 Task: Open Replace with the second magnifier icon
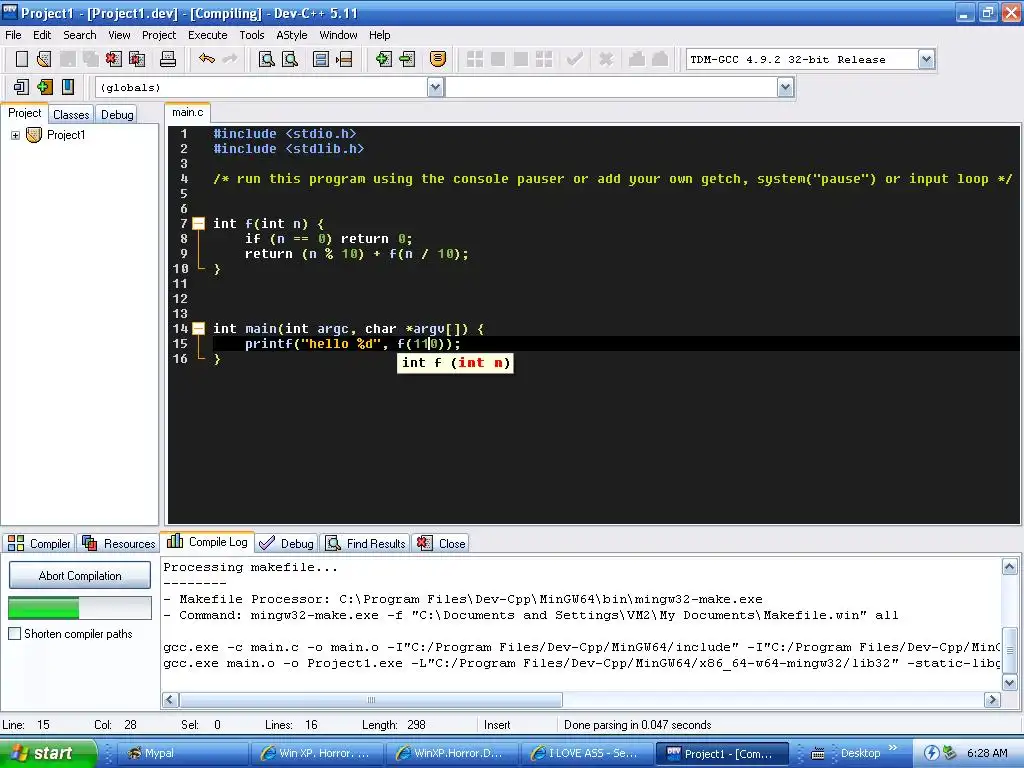click(x=290, y=59)
